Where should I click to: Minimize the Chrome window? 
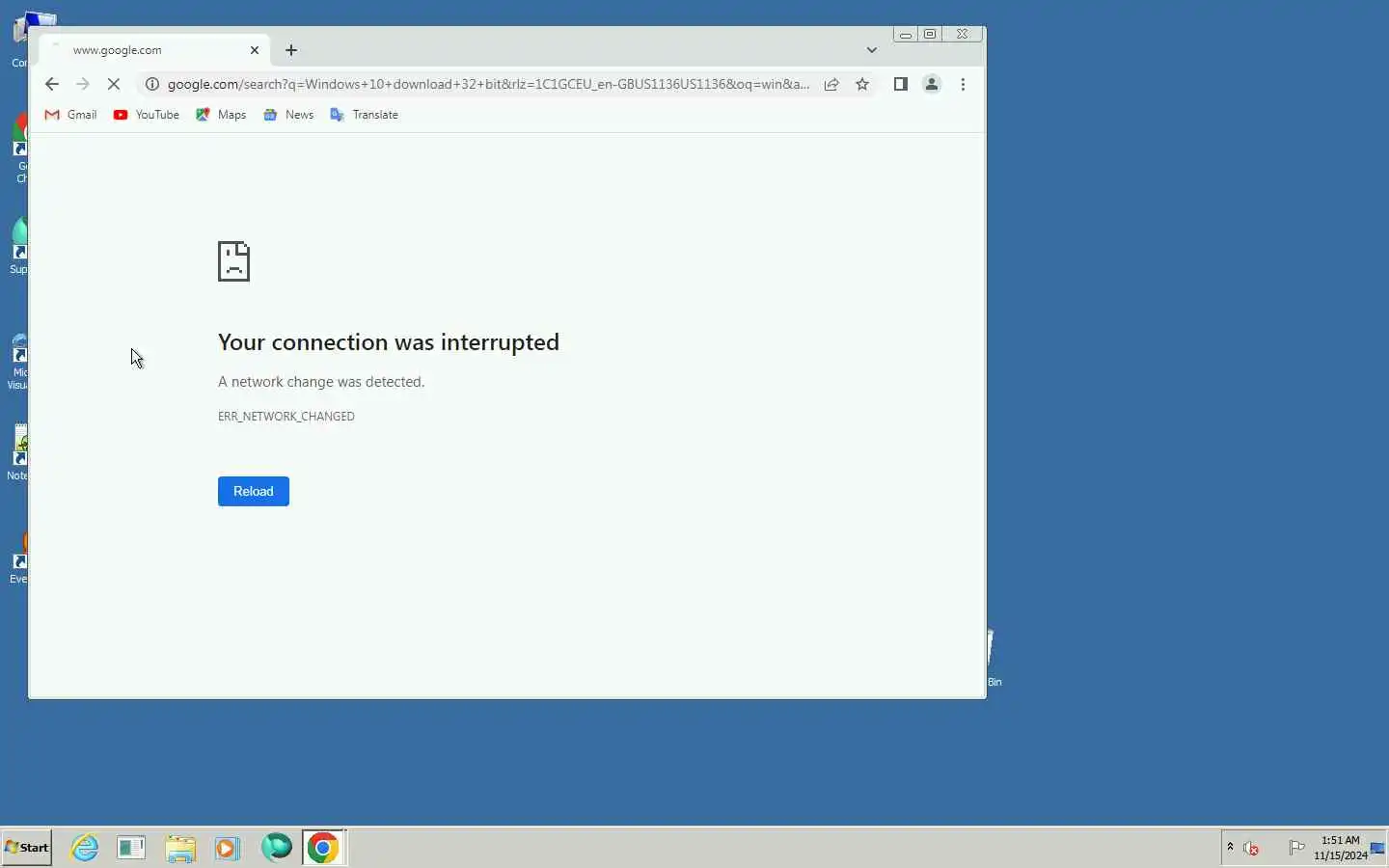pyautogui.click(x=905, y=34)
